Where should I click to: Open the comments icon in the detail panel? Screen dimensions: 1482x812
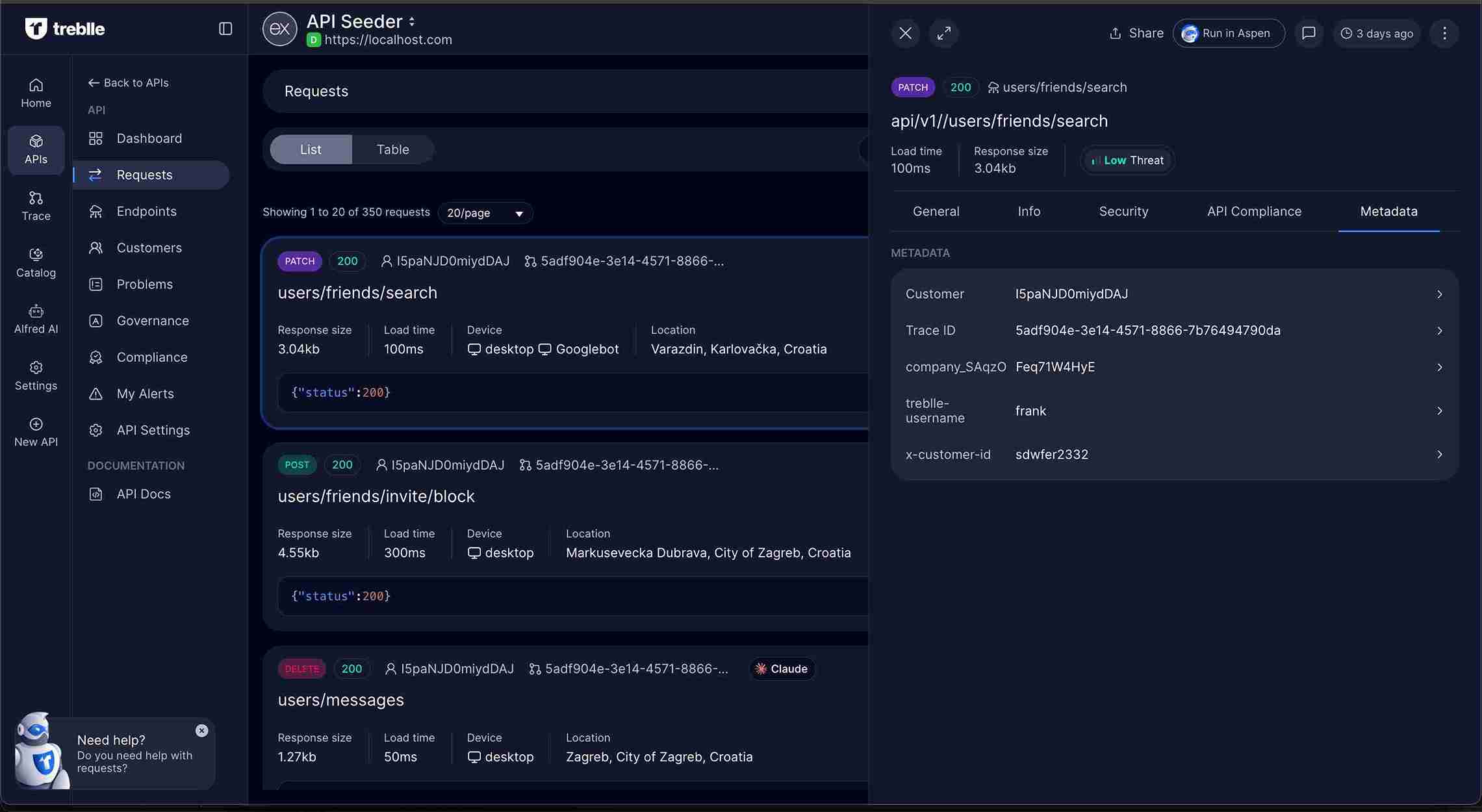point(1309,33)
